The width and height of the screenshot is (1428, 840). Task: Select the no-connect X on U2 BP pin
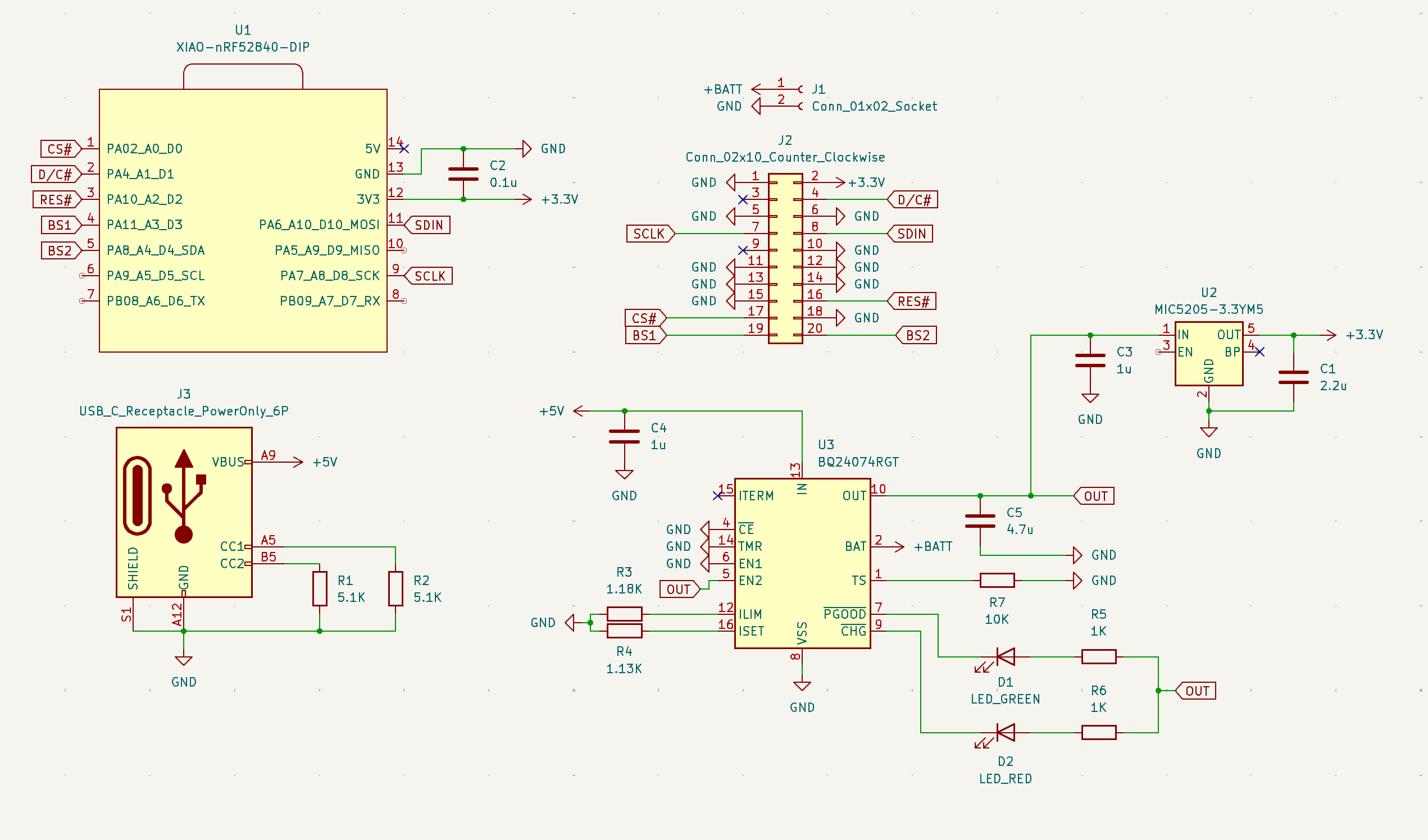coord(1259,351)
